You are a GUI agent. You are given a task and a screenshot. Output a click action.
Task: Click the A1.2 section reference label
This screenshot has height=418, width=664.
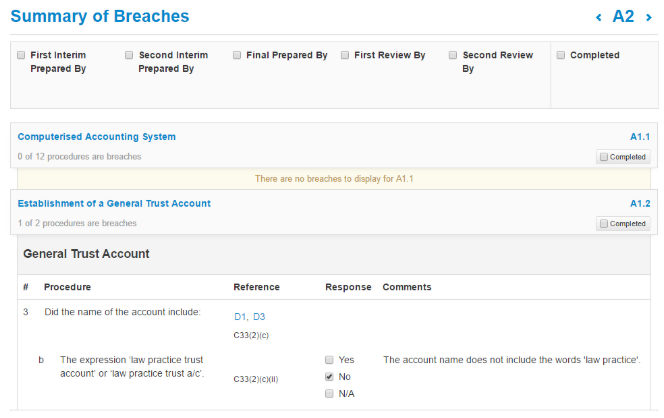(x=640, y=203)
